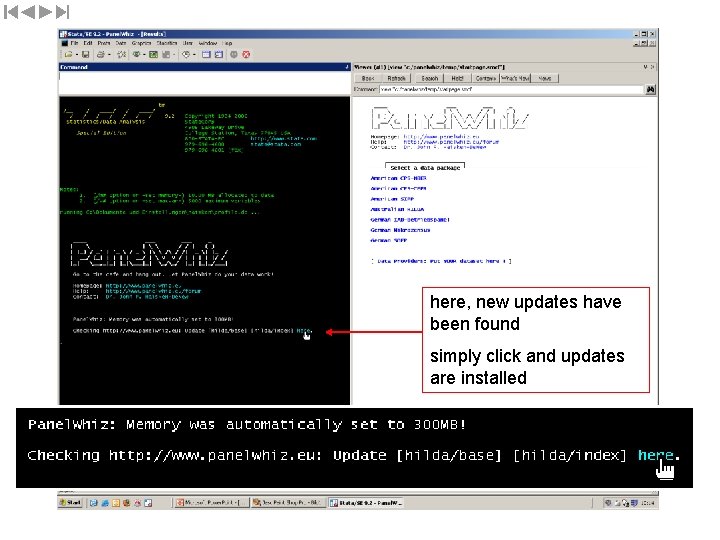Select the German IAB-Betriebspanel data package

pos(410,220)
